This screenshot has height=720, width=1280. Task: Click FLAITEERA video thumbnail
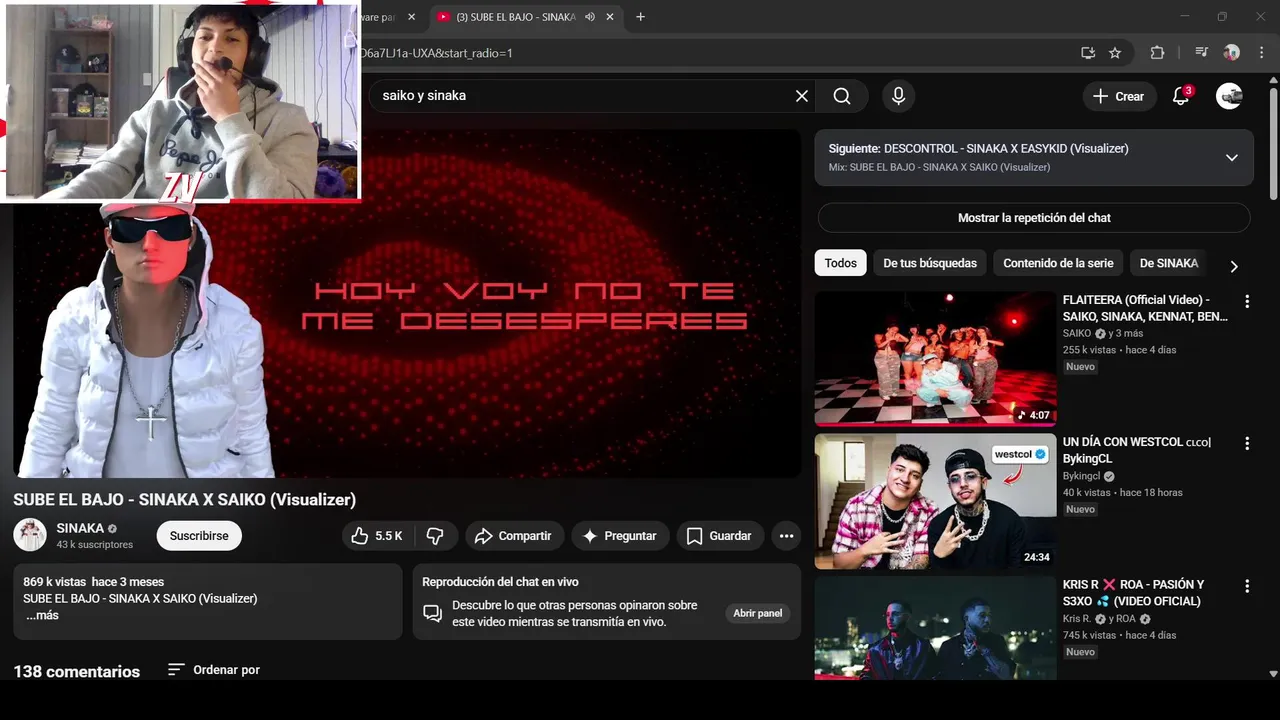tap(935, 358)
